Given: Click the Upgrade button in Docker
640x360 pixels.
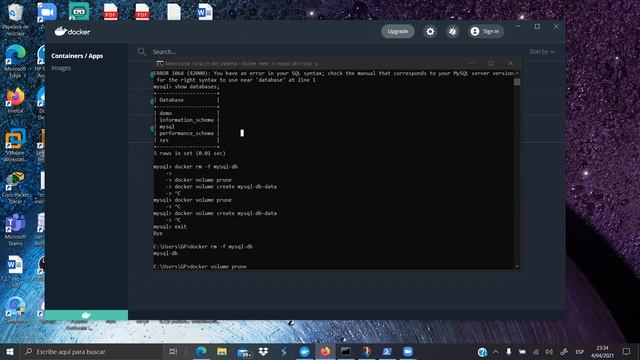Looking at the screenshot, I should tap(398, 31).
